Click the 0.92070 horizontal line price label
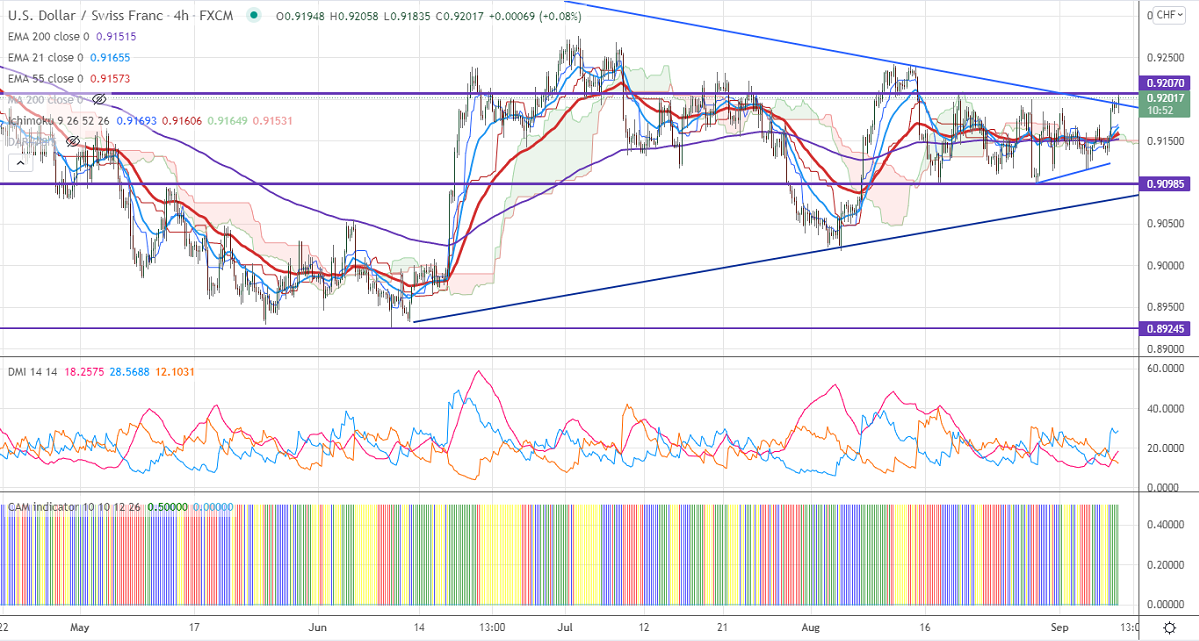Image resolution: width=1199 pixels, height=641 pixels. coord(1165,83)
